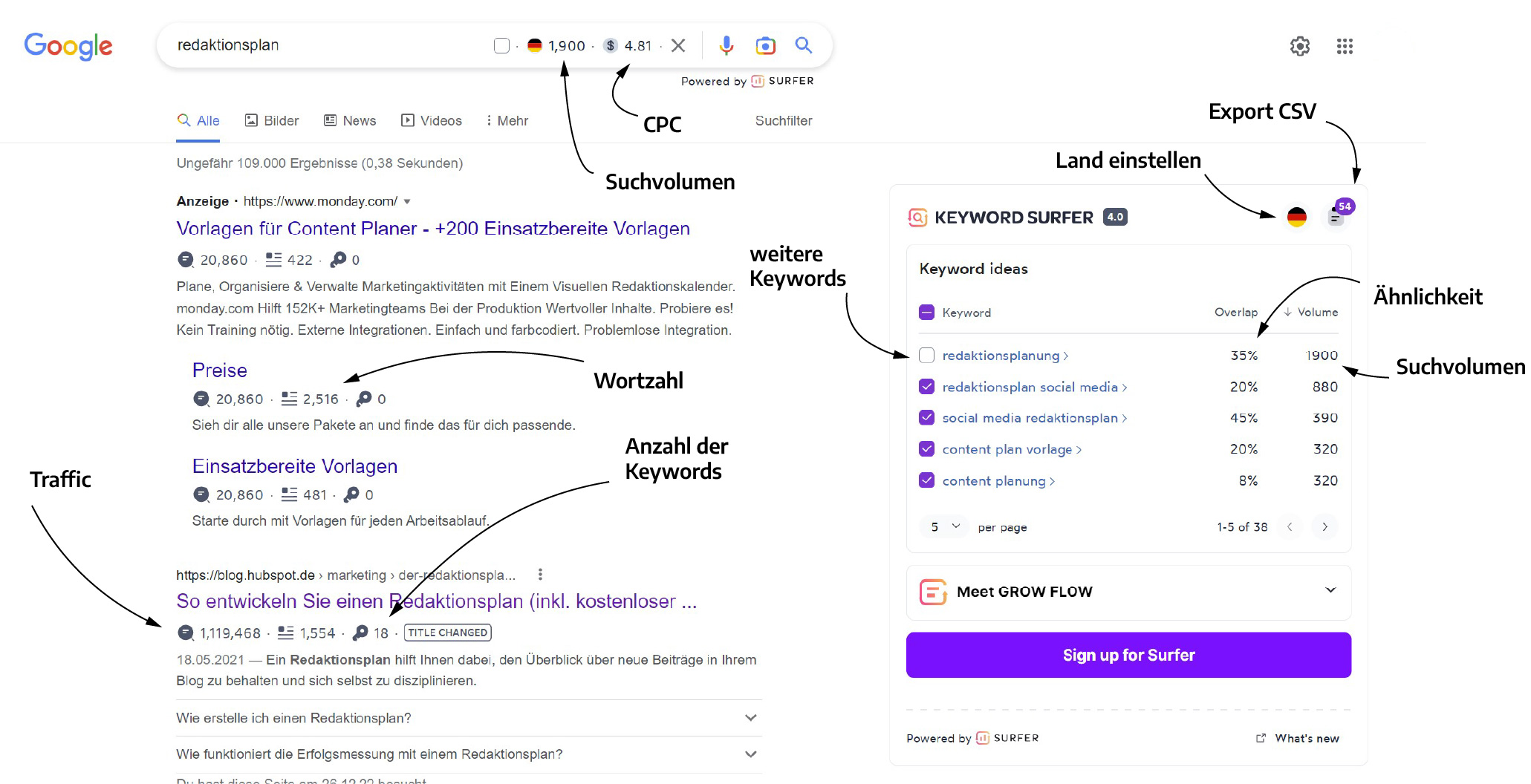Export CSV via clipboard icon with 54 badge
Screen dimensions: 1531x784
click(1336, 216)
